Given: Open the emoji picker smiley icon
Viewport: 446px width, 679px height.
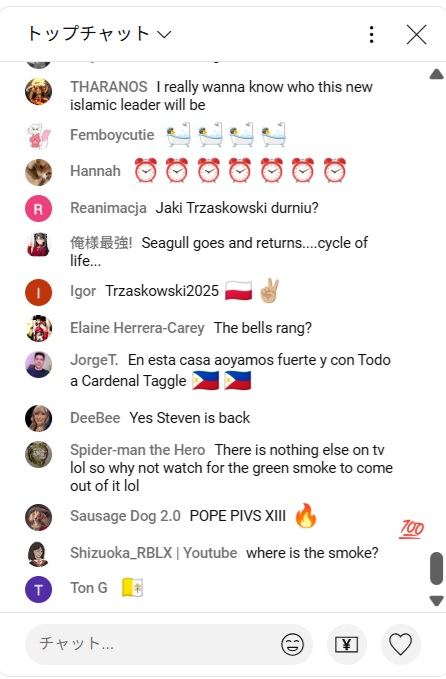Looking at the screenshot, I should pos(292,644).
